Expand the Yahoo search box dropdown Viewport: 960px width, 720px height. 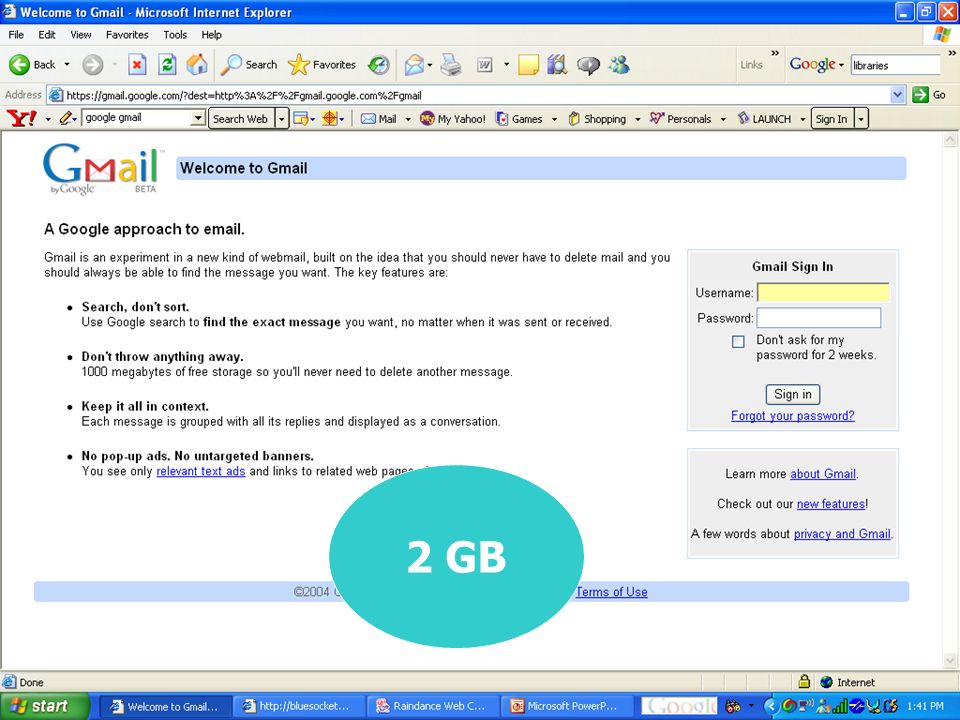point(198,118)
